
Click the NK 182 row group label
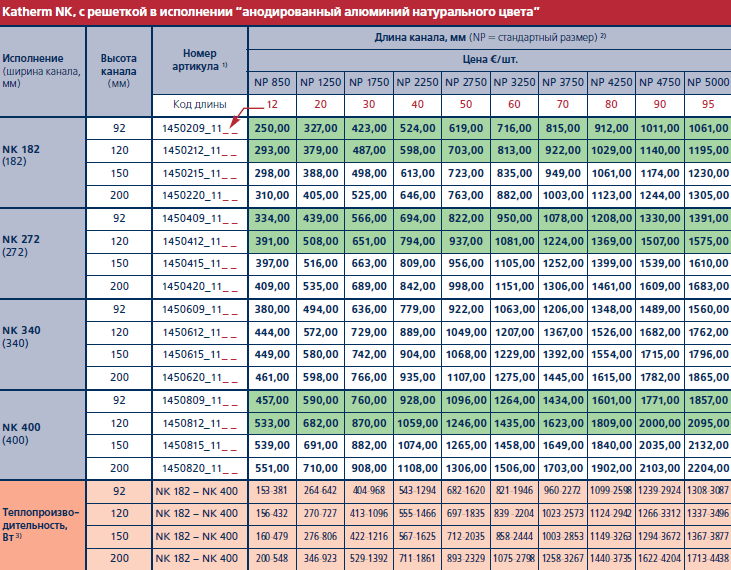[43, 162]
